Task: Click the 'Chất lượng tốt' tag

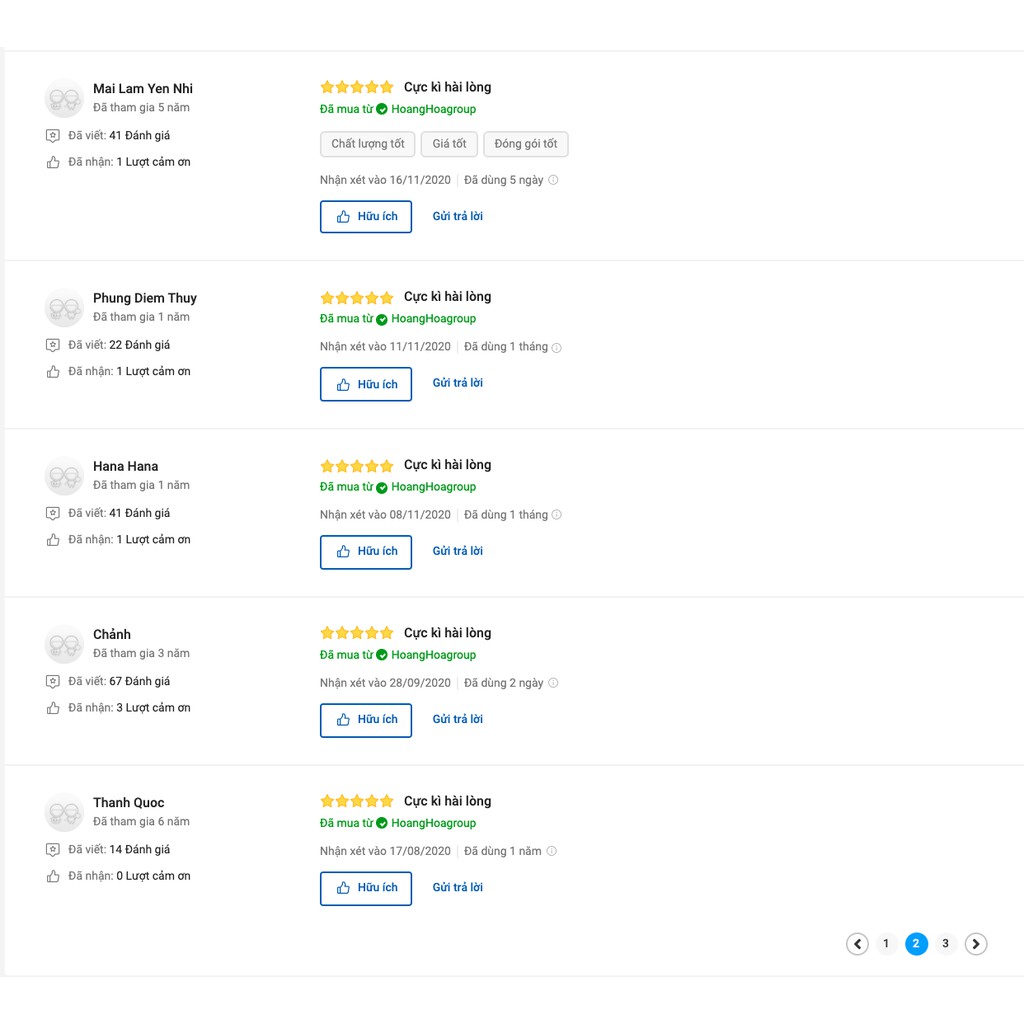Action: point(368,144)
